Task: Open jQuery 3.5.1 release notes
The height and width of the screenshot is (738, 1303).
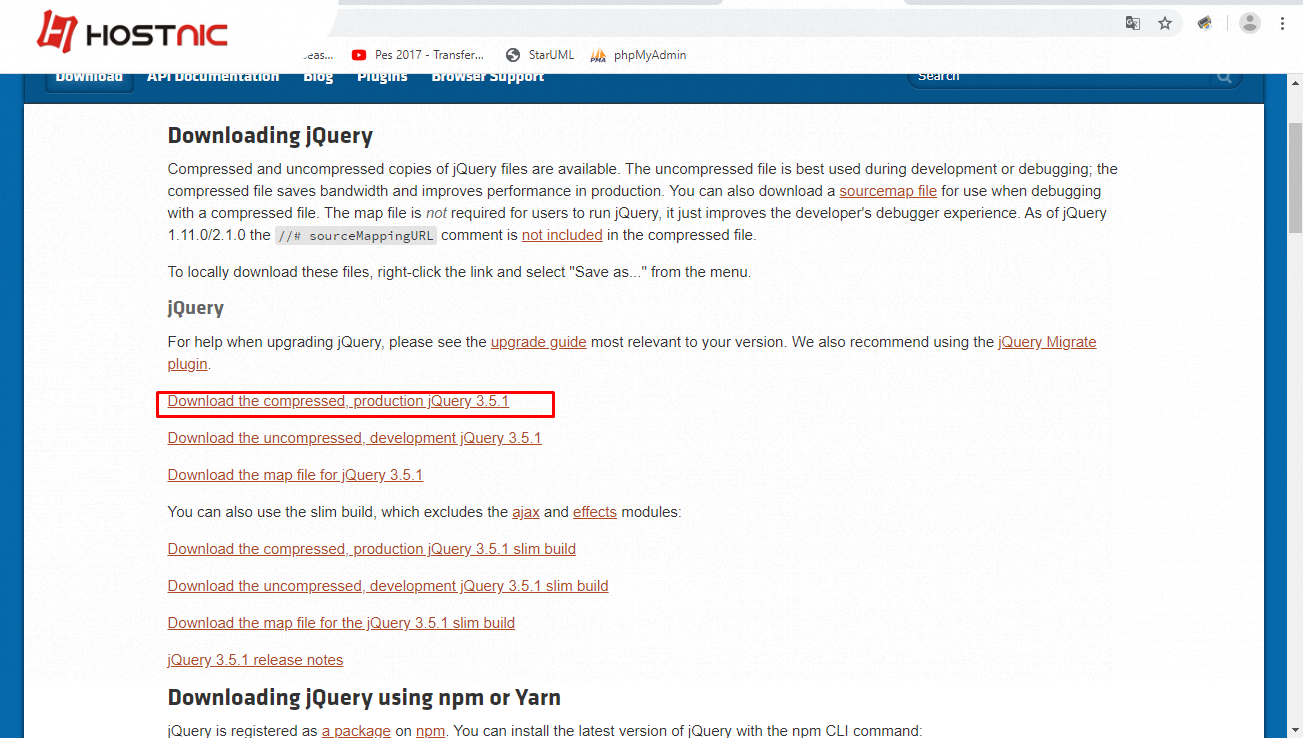Action: [x=255, y=659]
